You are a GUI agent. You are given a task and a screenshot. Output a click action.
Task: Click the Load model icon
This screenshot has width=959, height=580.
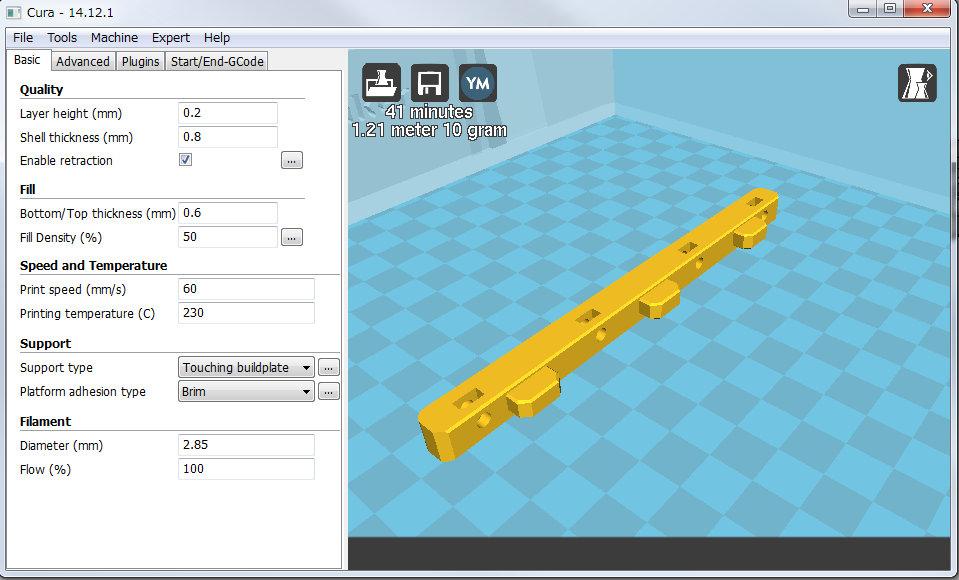click(x=381, y=83)
